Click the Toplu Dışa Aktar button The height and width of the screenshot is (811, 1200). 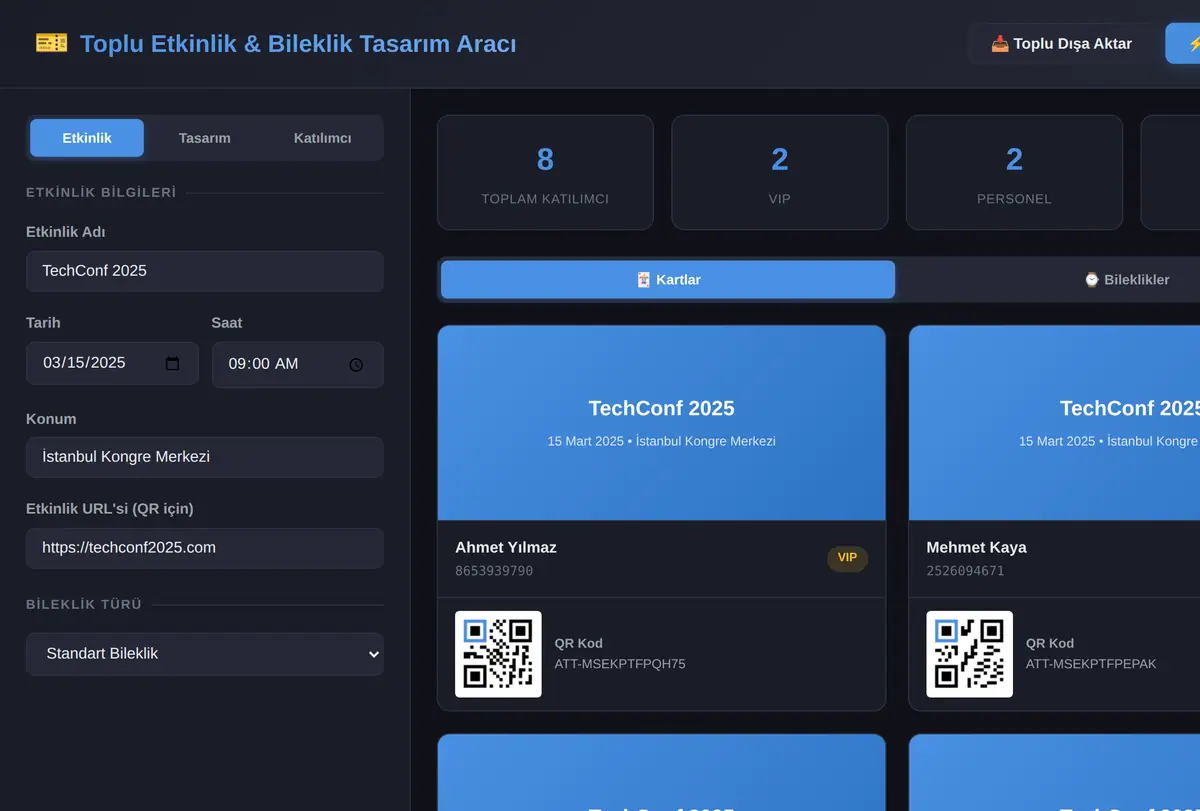(x=1061, y=44)
